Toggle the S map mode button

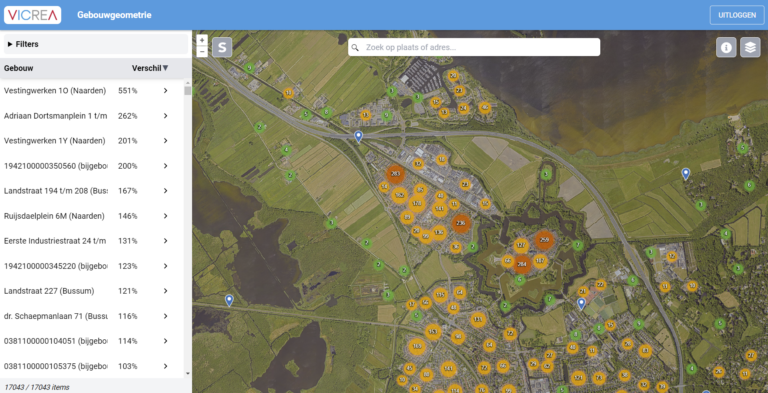click(x=222, y=48)
